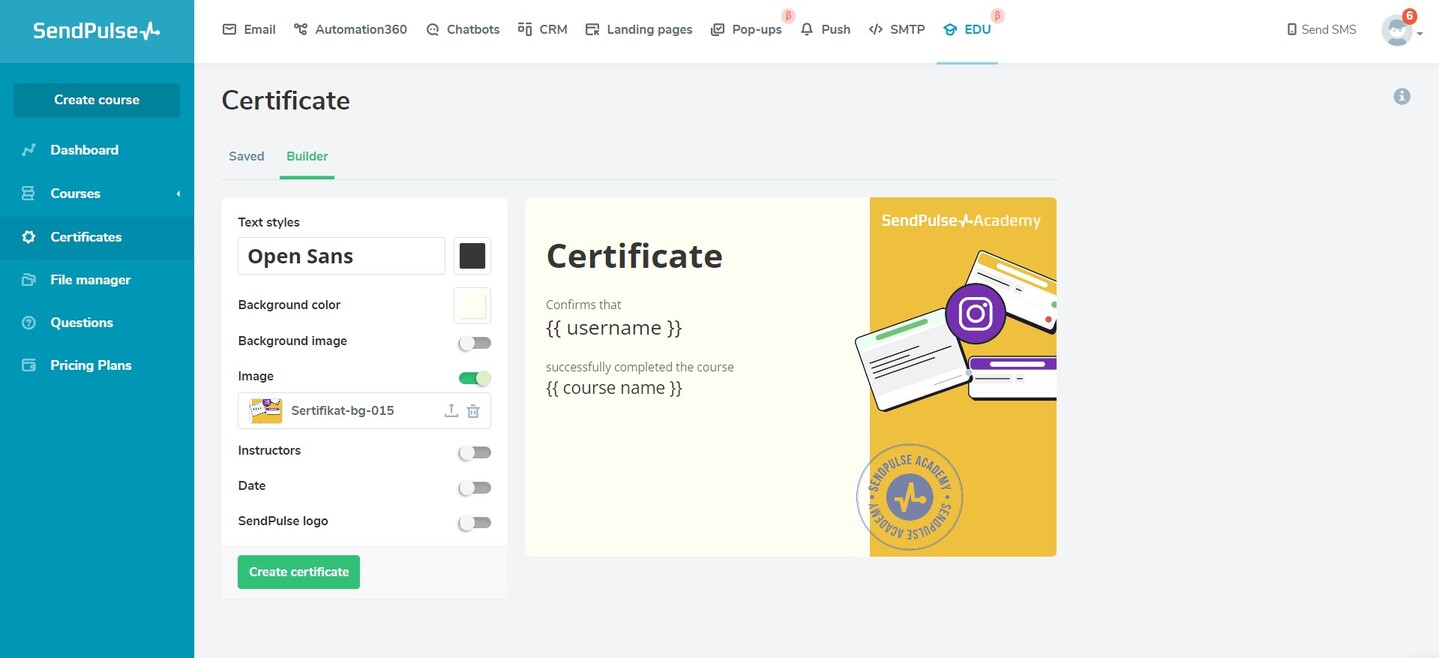Click the Landing pages icon

592,29
